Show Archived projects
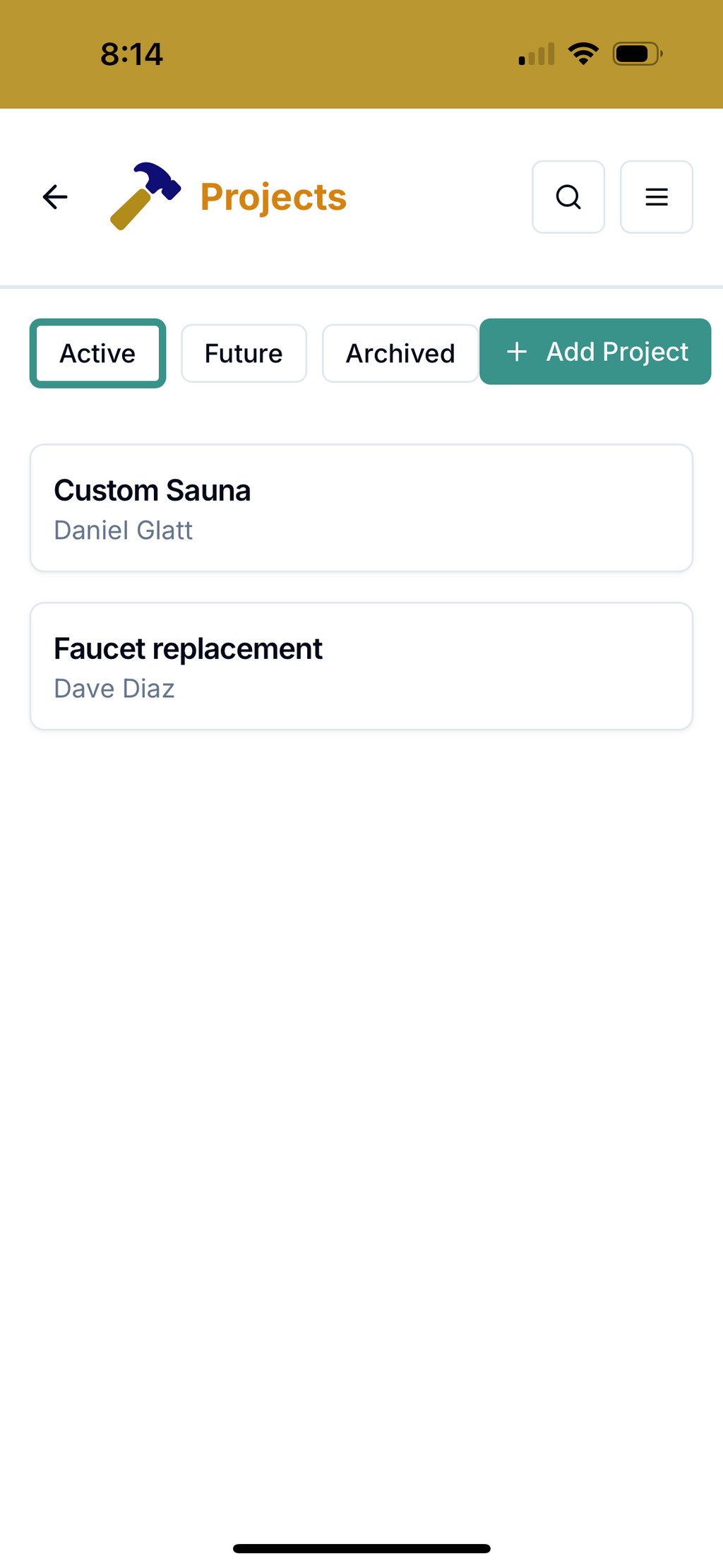 click(400, 353)
